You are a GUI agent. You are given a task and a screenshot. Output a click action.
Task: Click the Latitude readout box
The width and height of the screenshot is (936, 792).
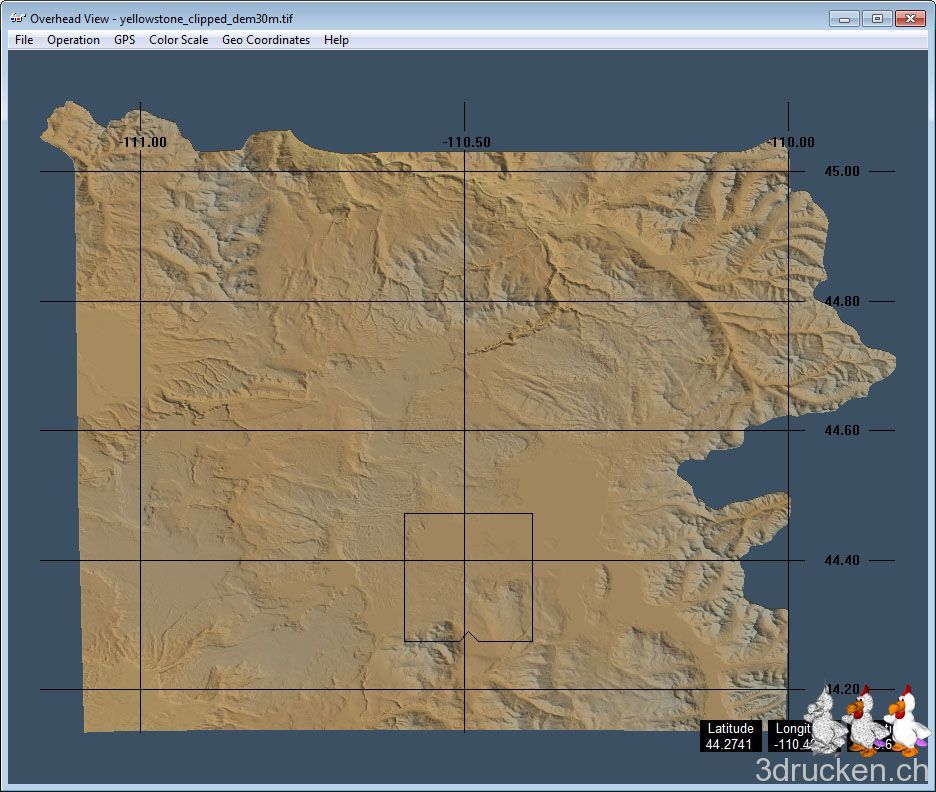point(730,736)
